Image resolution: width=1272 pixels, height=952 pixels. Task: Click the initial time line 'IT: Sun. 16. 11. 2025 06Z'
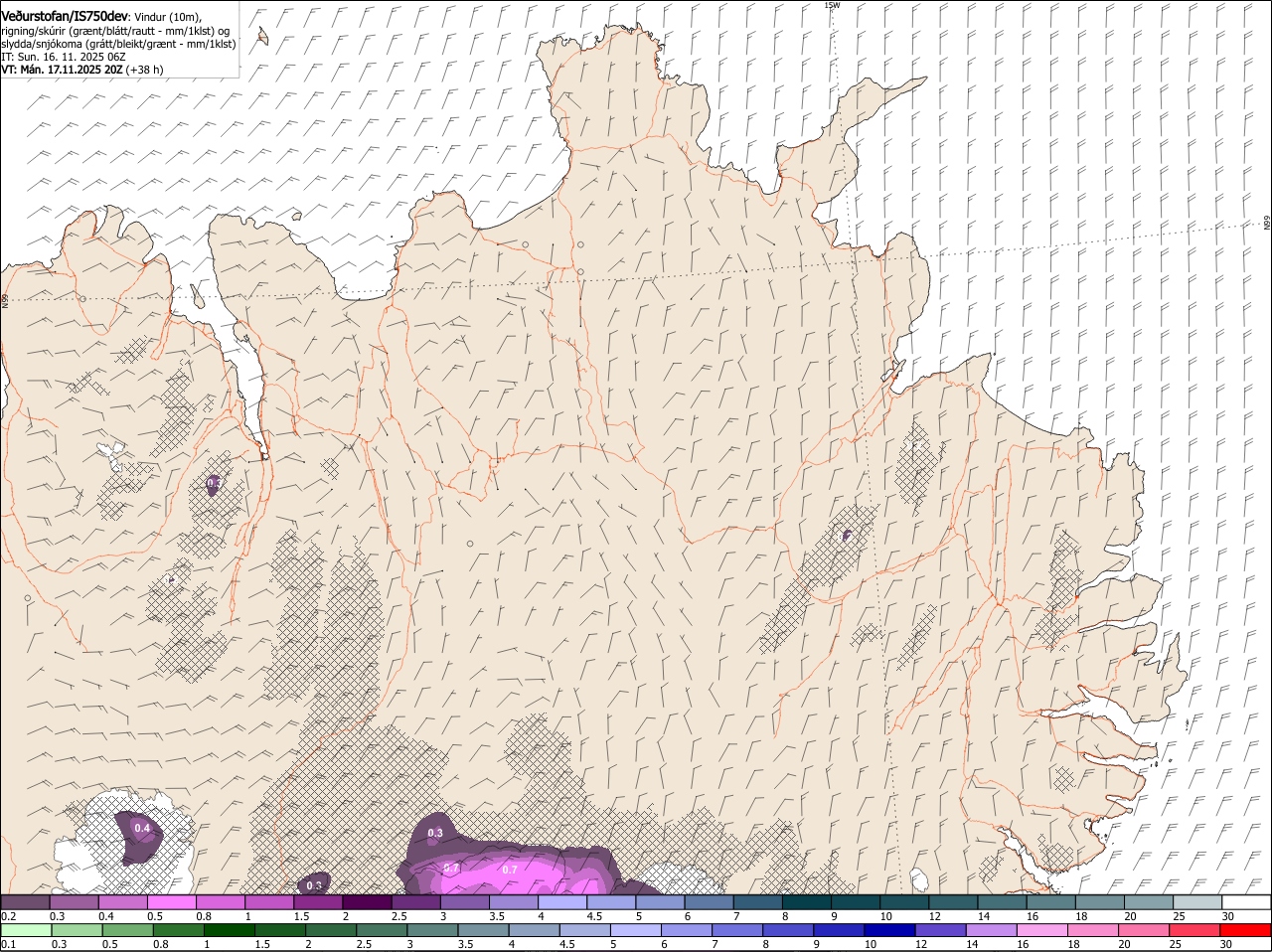(x=63, y=57)
